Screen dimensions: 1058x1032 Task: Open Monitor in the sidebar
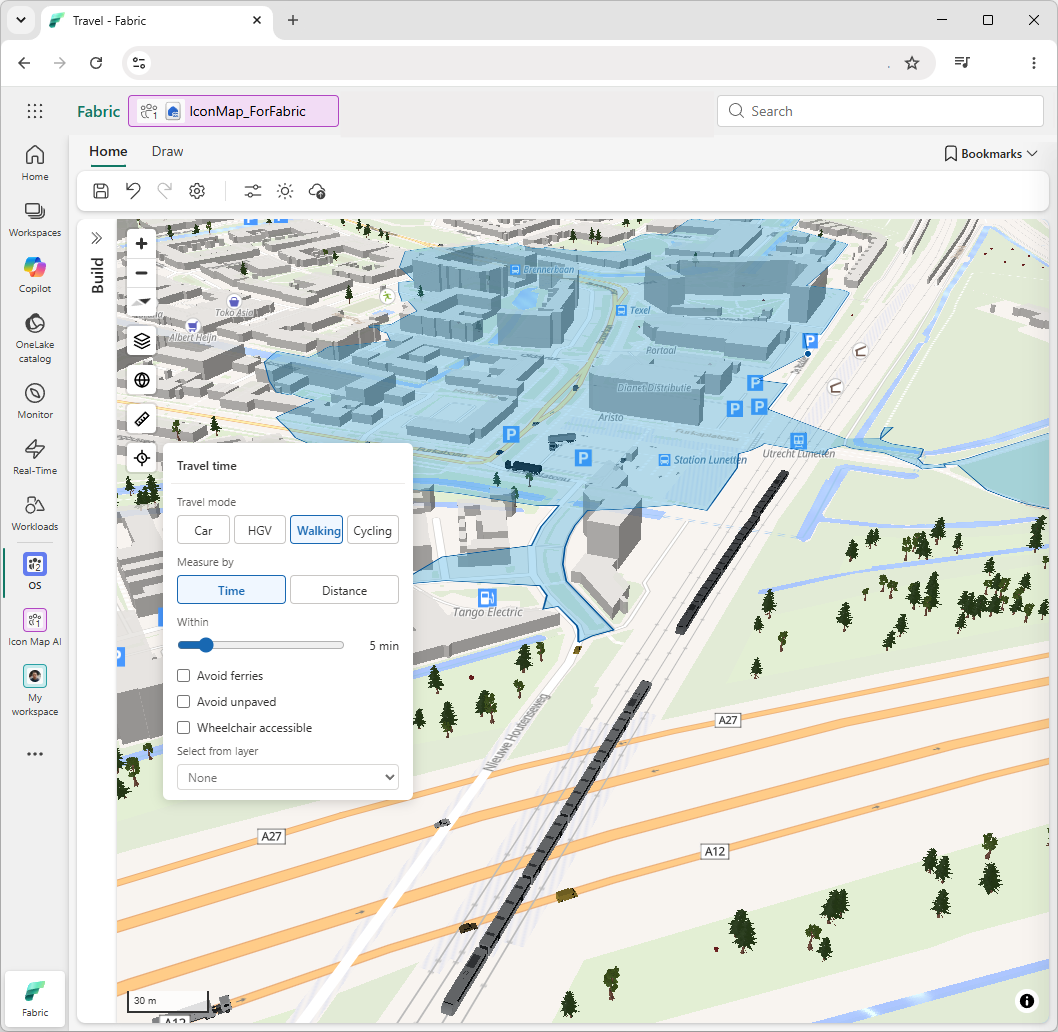[x=35, y=401]
